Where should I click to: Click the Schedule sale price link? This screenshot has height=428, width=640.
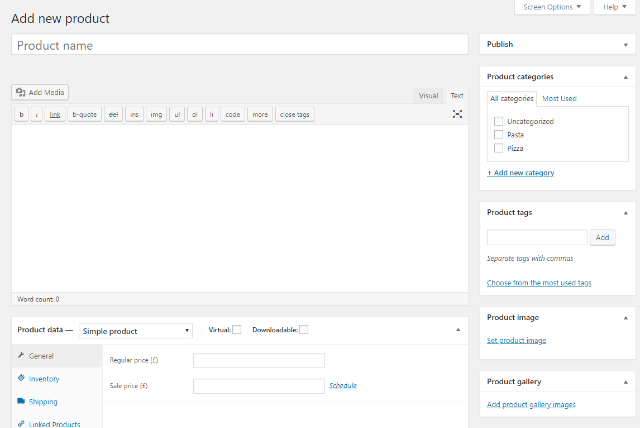[343, 386]
